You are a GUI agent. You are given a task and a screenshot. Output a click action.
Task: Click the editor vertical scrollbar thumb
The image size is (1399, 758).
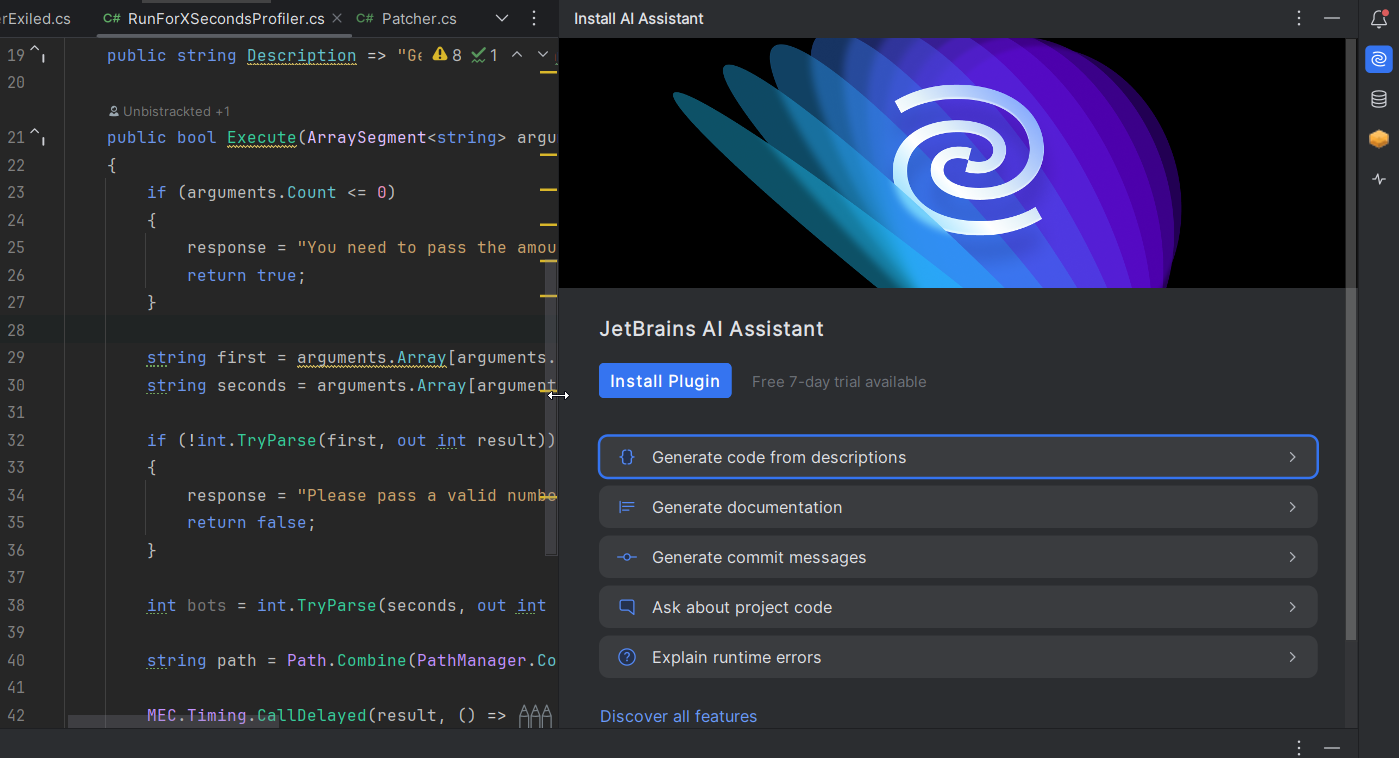coord(551,408)
